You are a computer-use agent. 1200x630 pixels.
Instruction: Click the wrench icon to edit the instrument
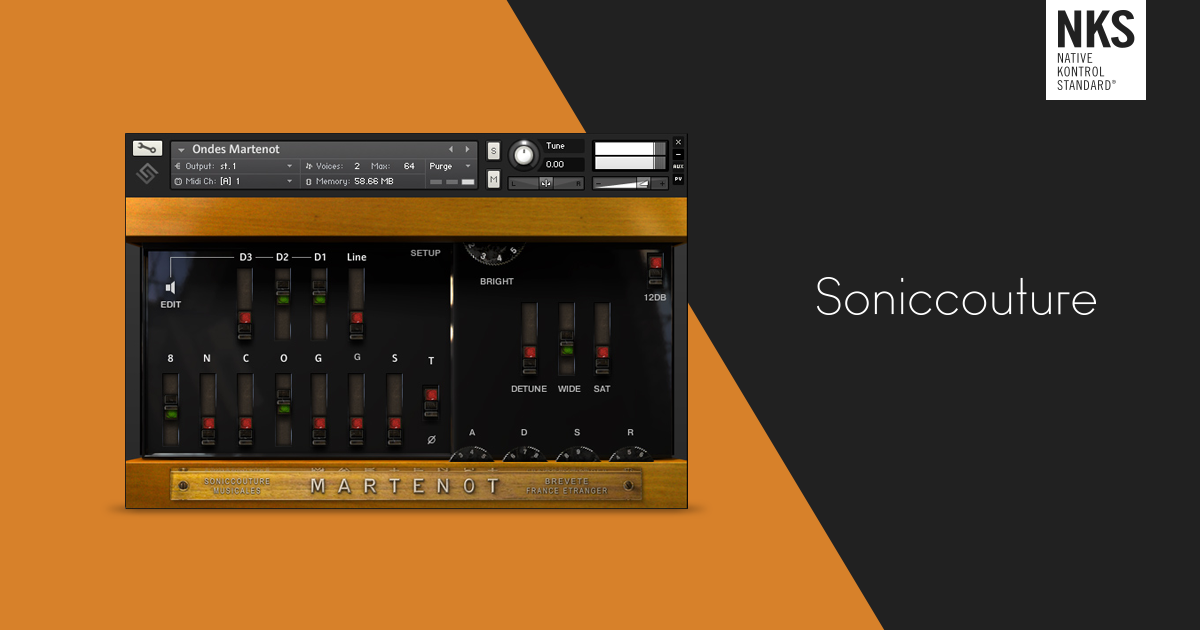click(x=148, y=148)
